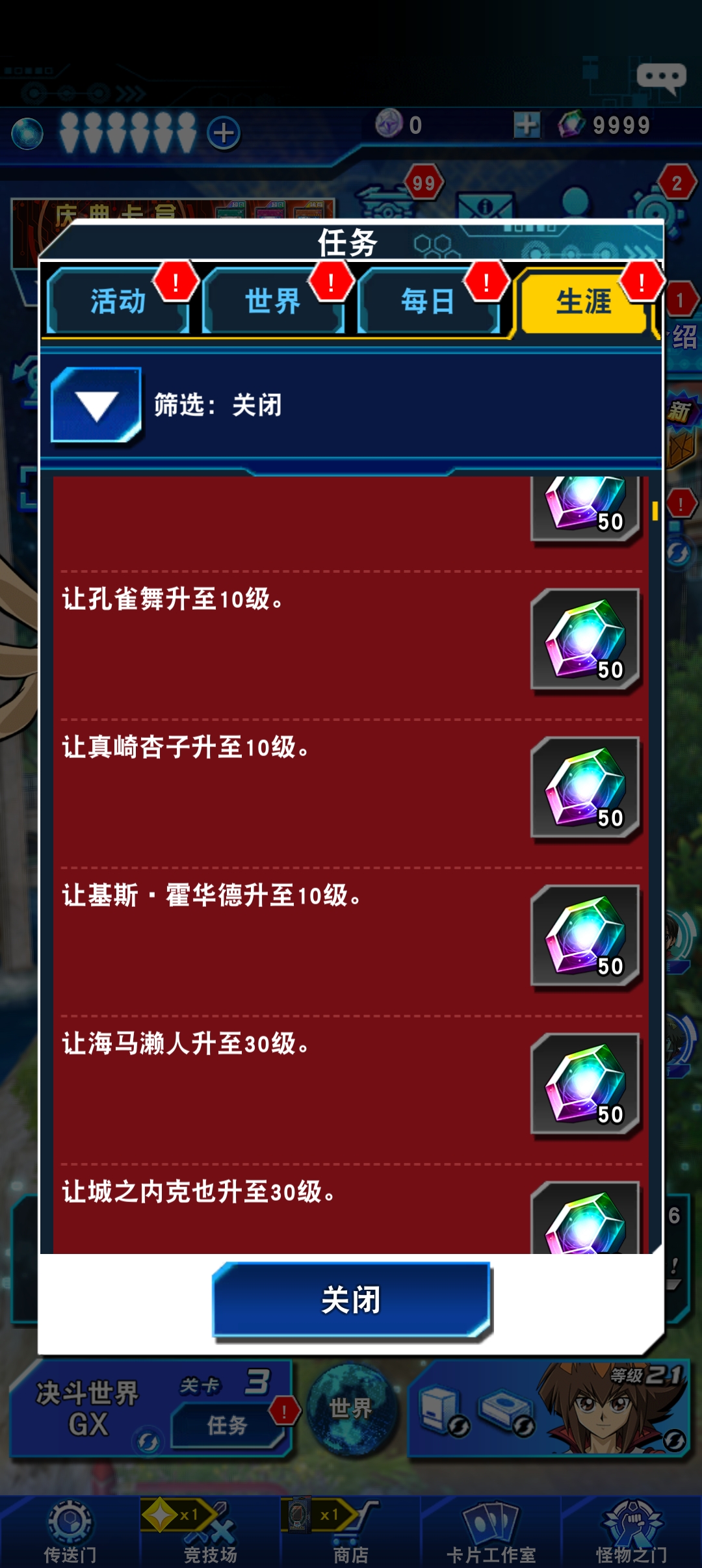The height and width of the screenshot is (1568, 702).
Task: Click gem reward for 让孔雀舞升至10级
Action: click(586, 642)
